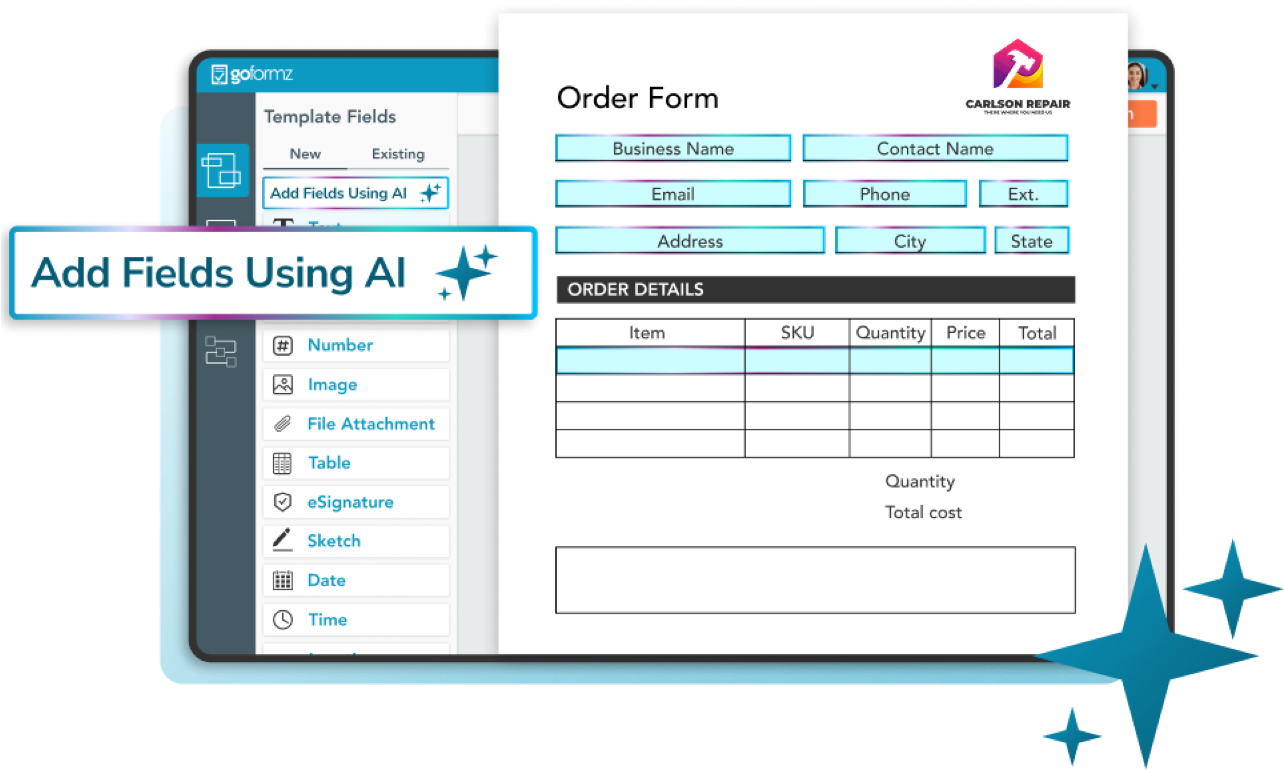
Task: Switch to the Existing fields tab
Action: [398, 154]
